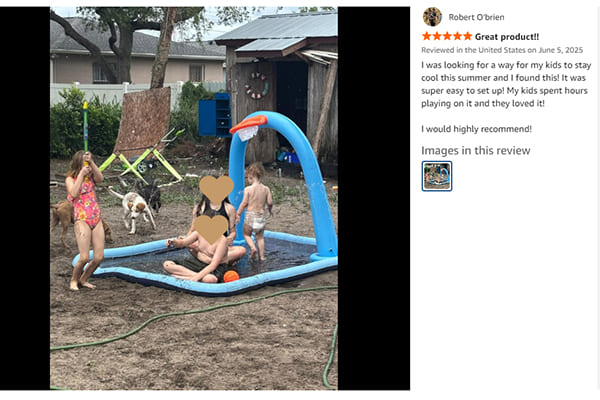Screen dimensions: 600x400
Task: Click the black area right of the photo
Action: (373, 198)
